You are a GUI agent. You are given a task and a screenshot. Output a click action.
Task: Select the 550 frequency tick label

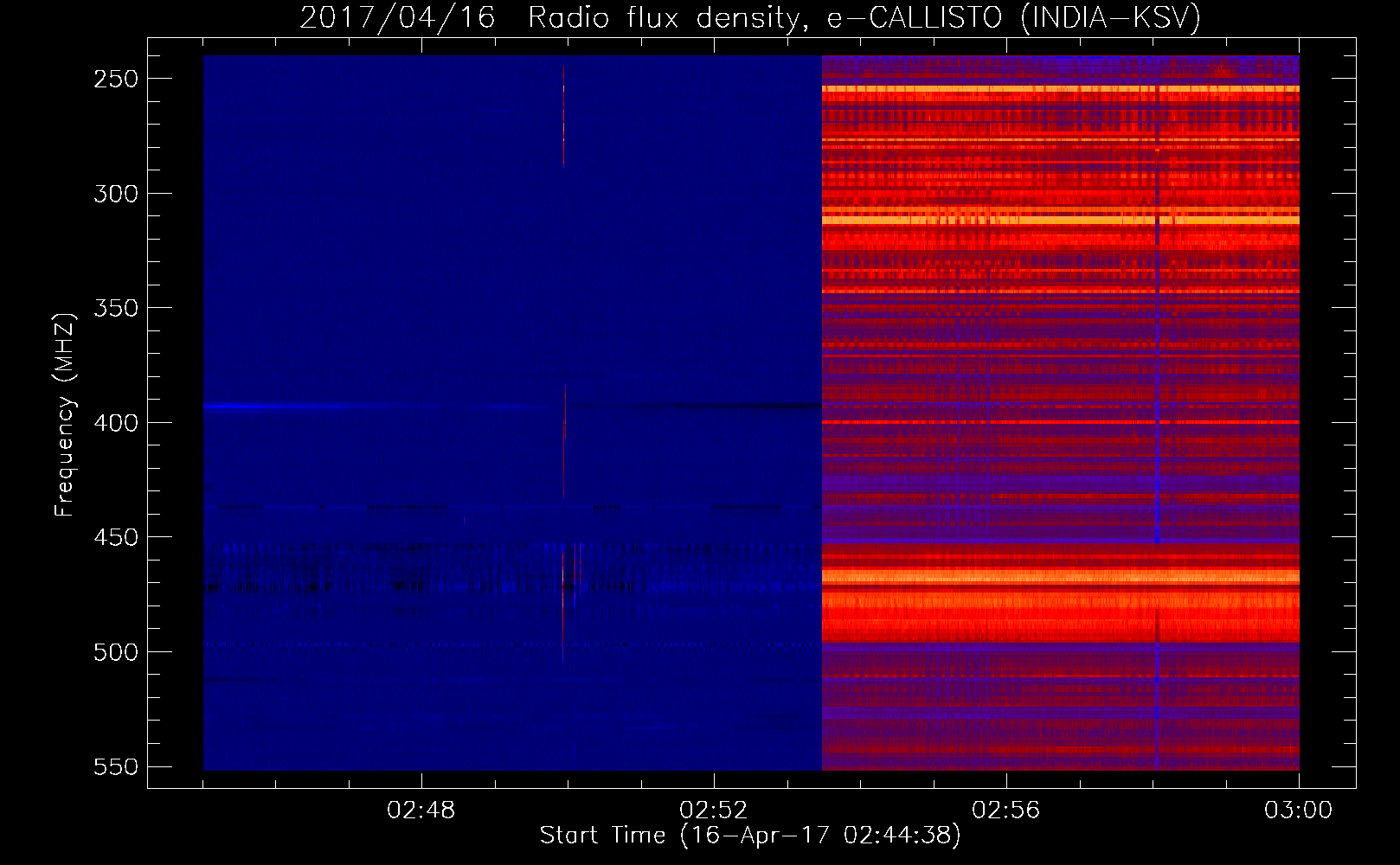click(116, 766)
